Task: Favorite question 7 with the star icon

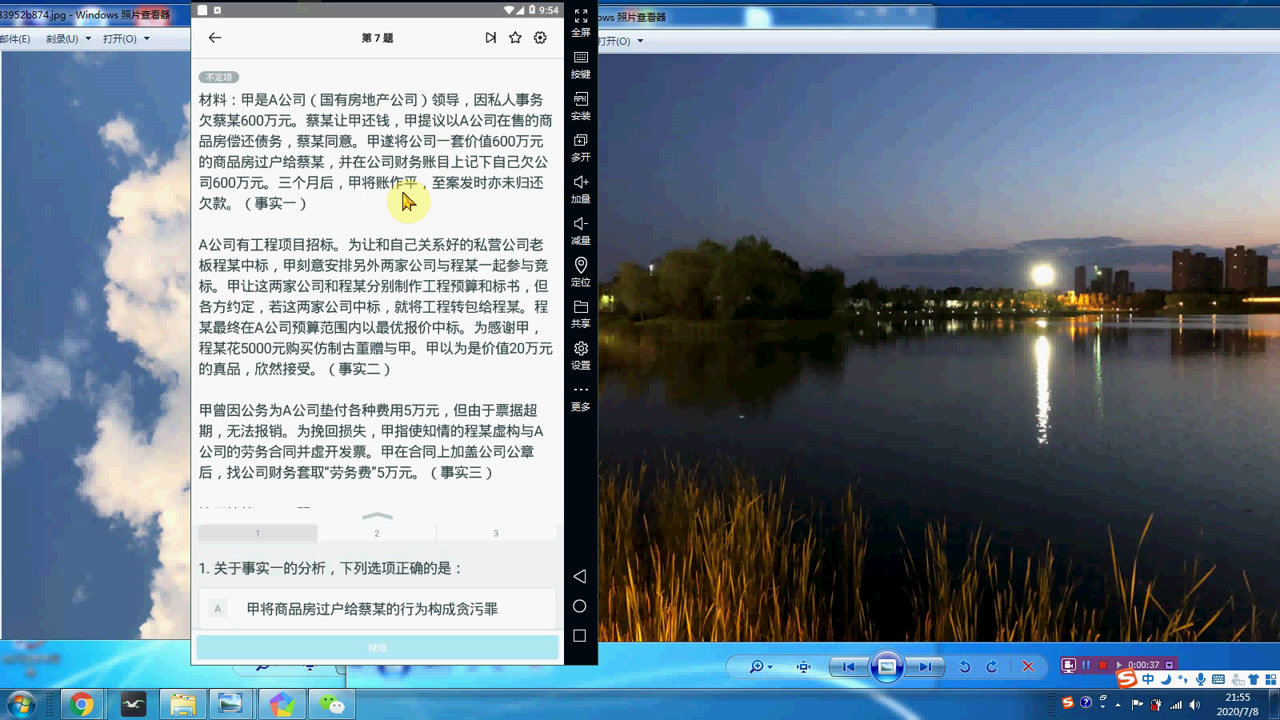Action: [515, 38]
